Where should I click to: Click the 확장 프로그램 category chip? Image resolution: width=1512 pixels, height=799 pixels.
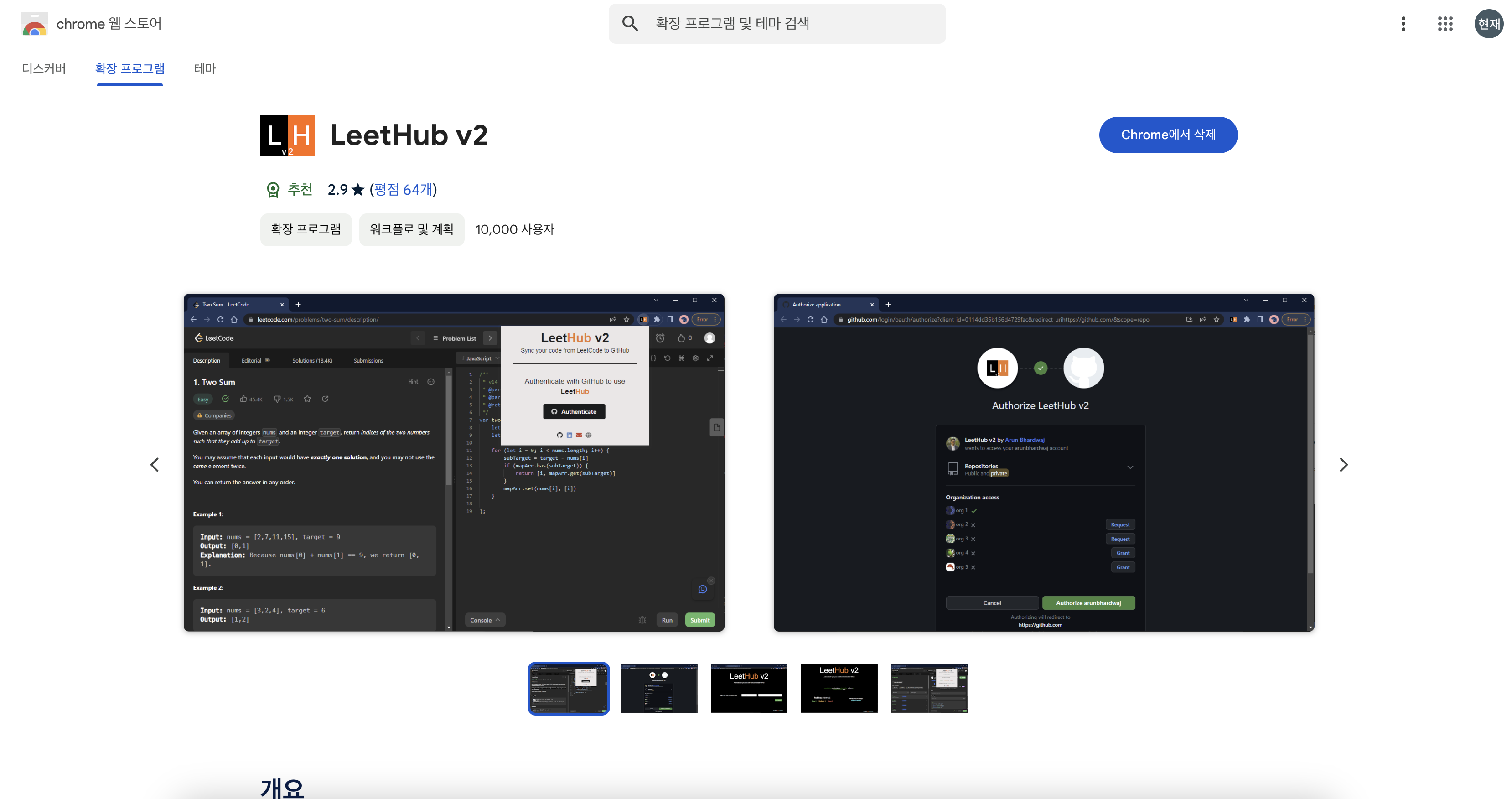coord(306,229)
